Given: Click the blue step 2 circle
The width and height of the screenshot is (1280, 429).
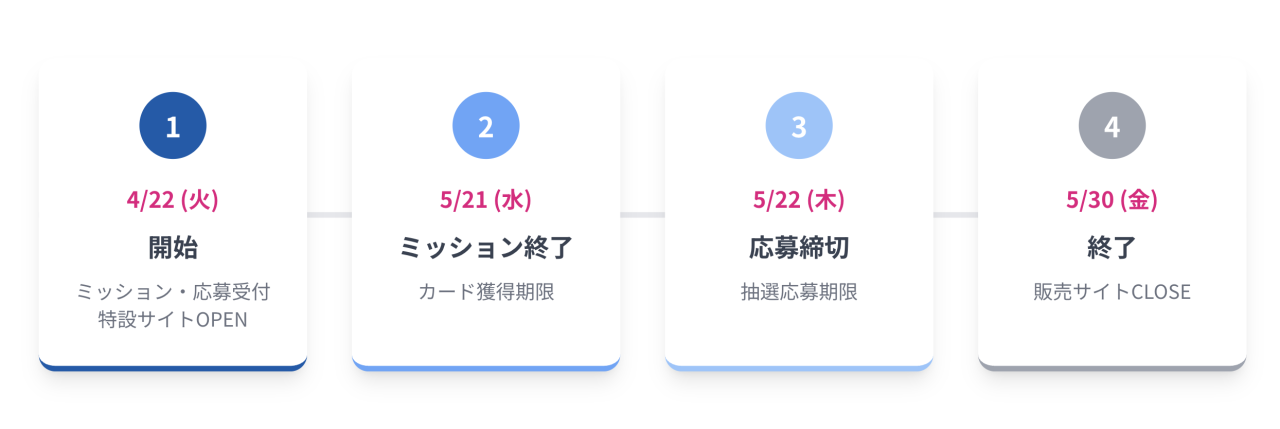Looking at the screenshot, I should [x=486, y=126].
